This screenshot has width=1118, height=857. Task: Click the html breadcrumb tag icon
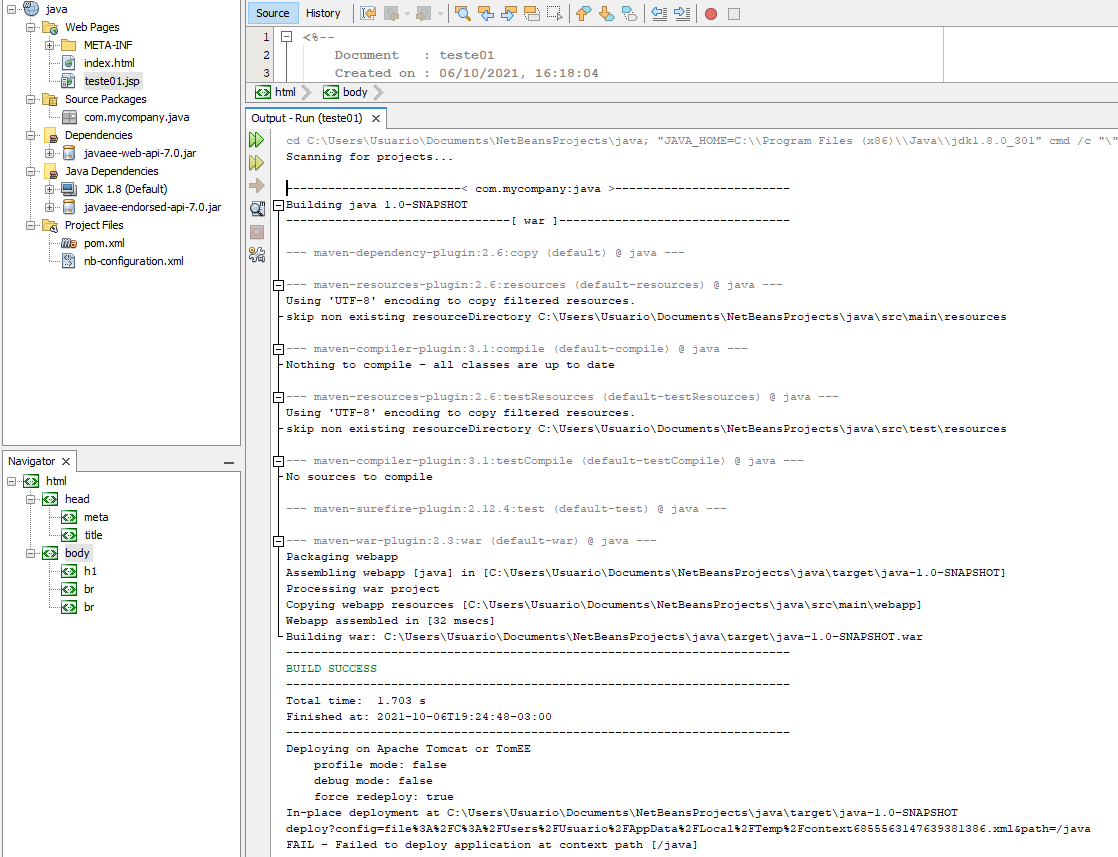(x=263, y=92)
